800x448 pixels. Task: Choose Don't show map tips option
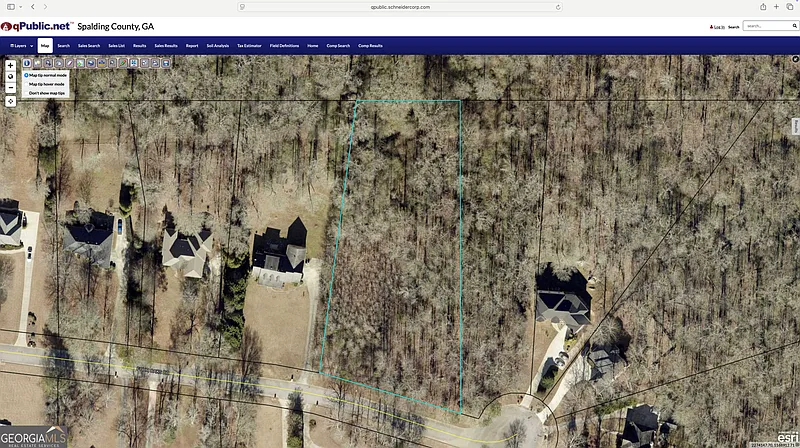coord(46,93)
